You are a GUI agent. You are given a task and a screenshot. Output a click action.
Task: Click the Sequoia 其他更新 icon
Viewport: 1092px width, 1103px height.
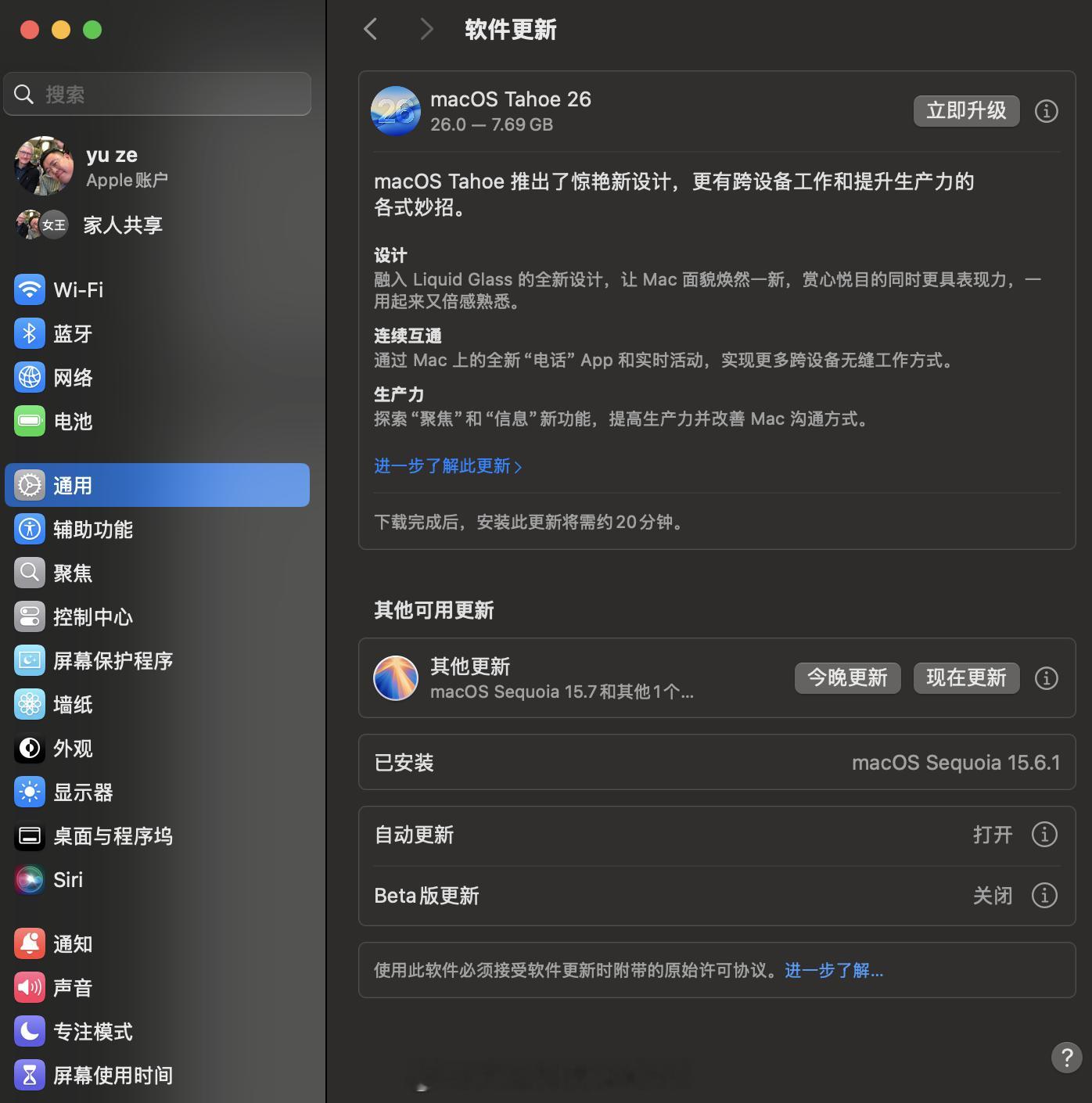coord(396,677)
